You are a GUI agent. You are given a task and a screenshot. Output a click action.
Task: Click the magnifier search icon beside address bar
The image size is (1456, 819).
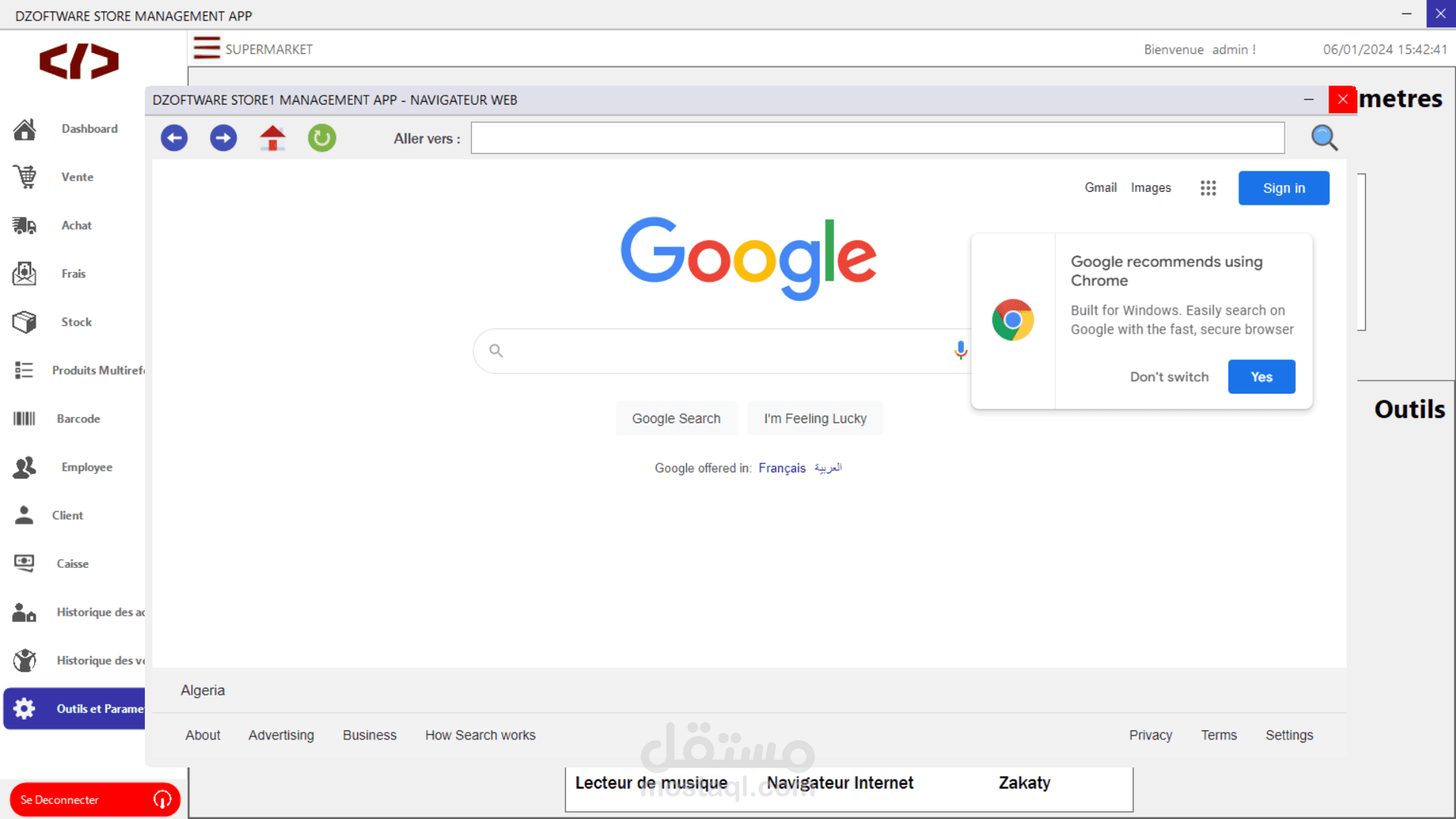tap(1324, 138)
